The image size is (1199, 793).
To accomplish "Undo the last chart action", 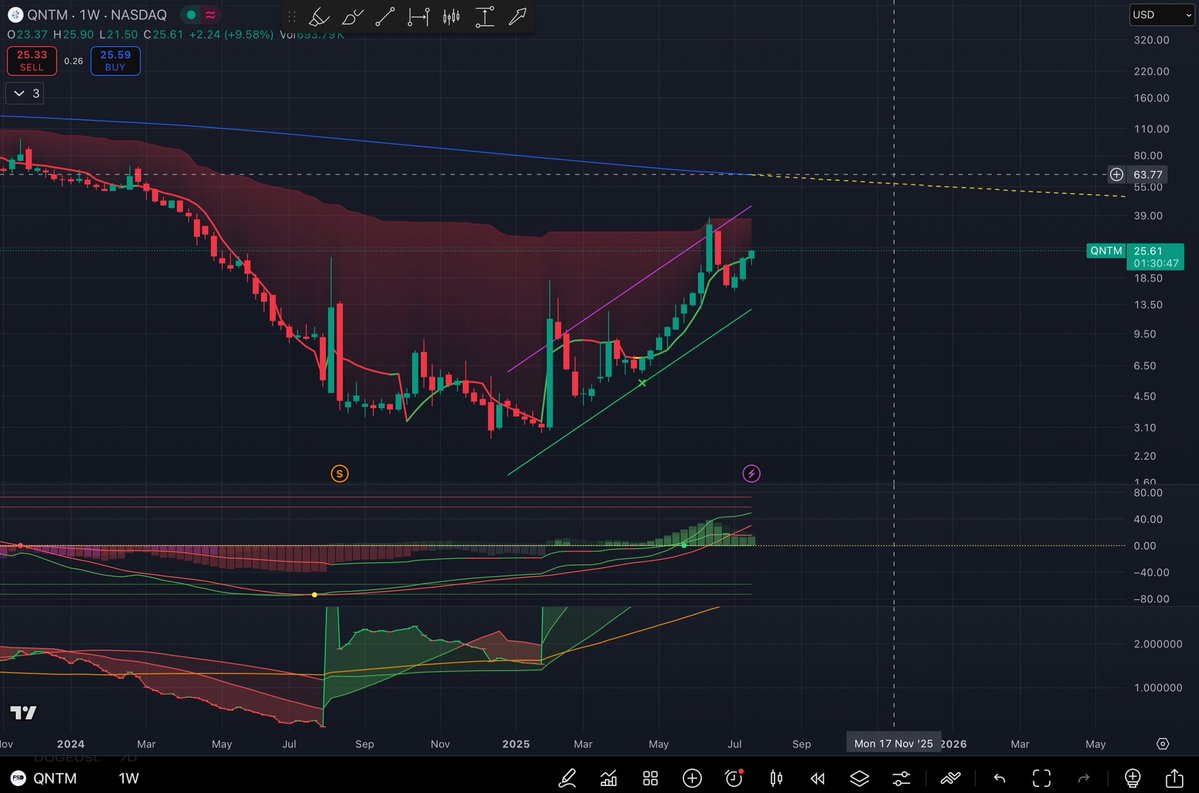I will [x=999, y=778].
